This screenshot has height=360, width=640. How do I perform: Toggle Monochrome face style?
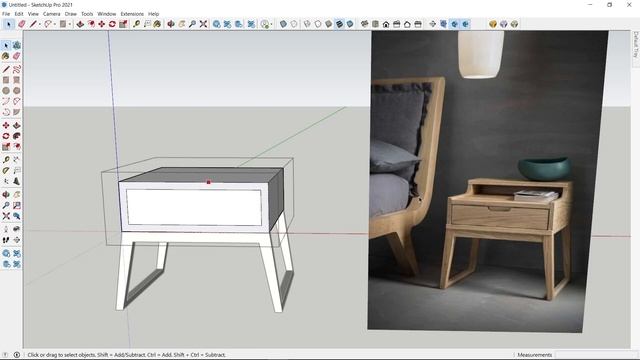pyautogui.click(x=350, y=24)
